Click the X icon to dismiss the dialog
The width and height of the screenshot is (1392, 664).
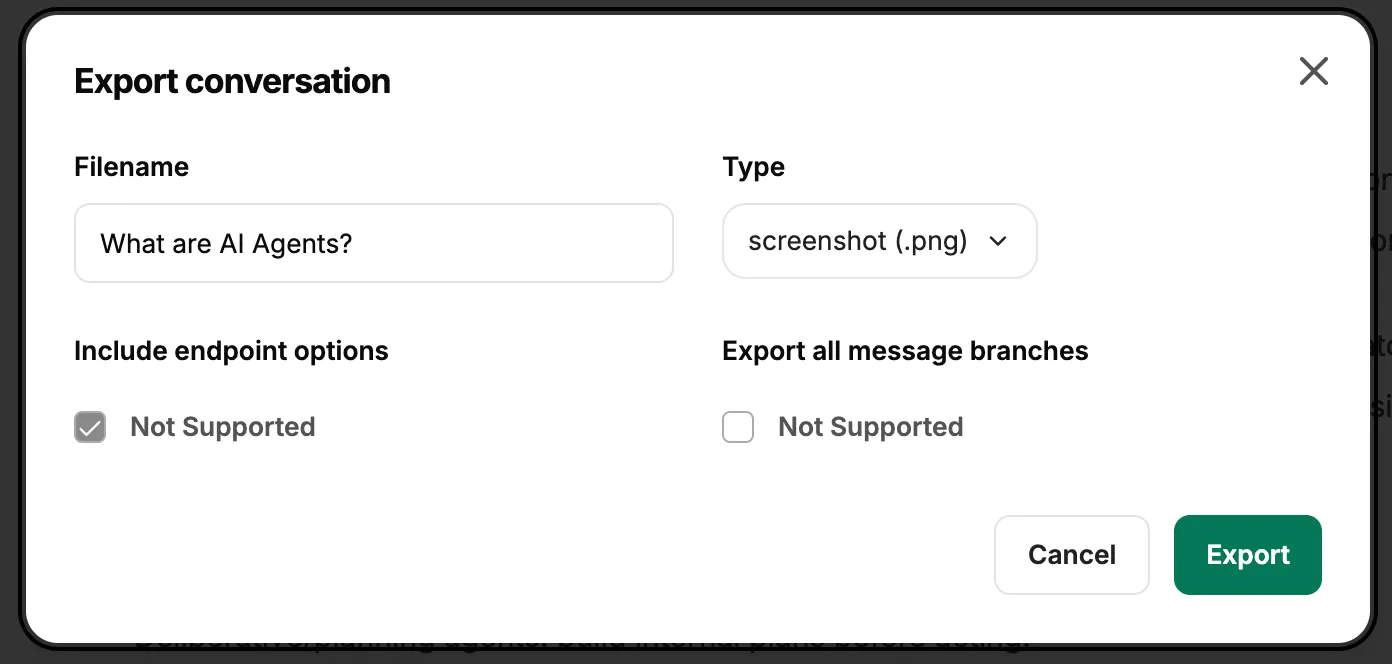click(1313, 71)
